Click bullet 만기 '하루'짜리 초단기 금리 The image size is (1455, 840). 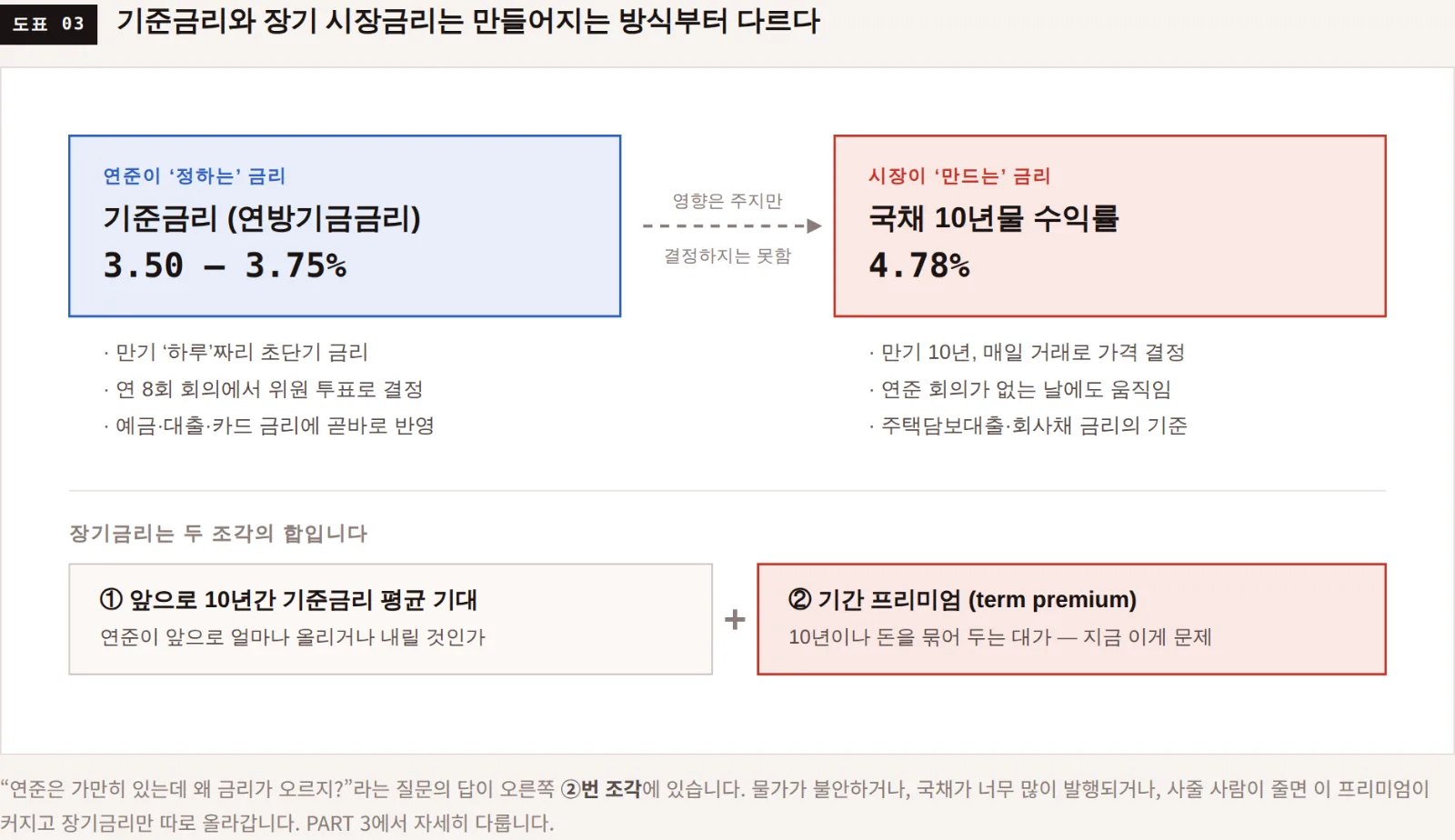click(x=236, y=352)
